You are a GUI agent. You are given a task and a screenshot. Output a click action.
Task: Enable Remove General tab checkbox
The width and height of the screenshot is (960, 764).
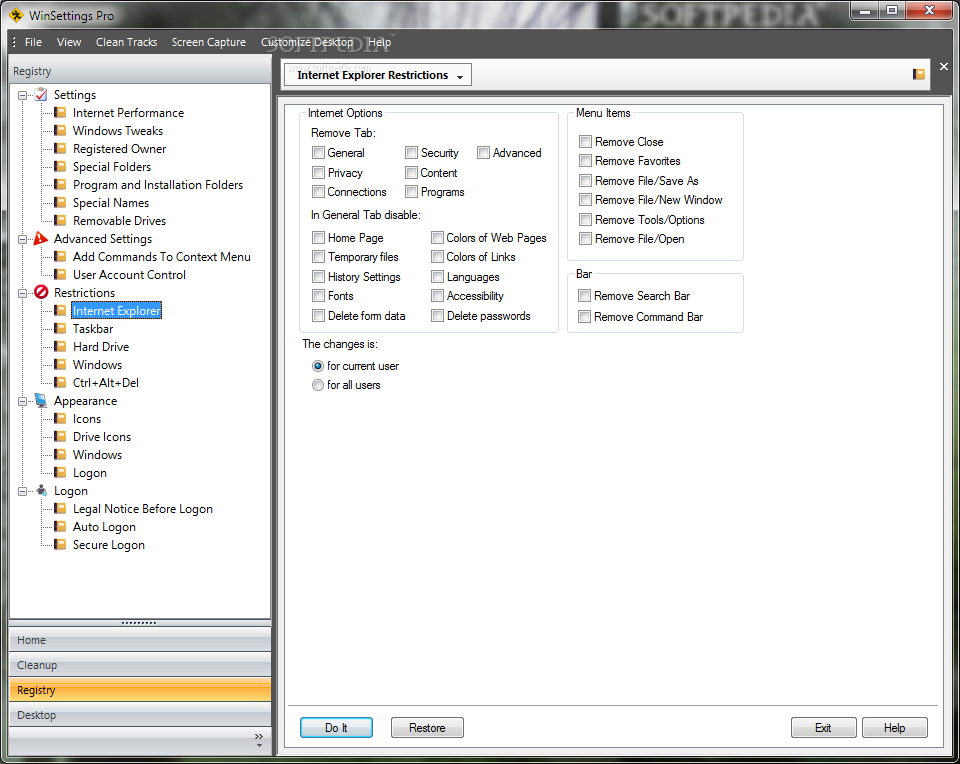[318, 152]
